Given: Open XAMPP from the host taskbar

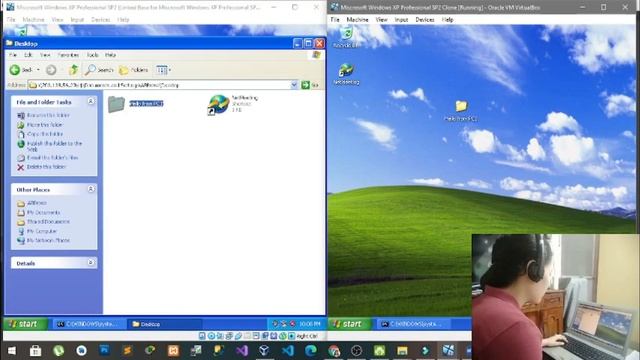Looking at the screenshot, I should [173, 351].
